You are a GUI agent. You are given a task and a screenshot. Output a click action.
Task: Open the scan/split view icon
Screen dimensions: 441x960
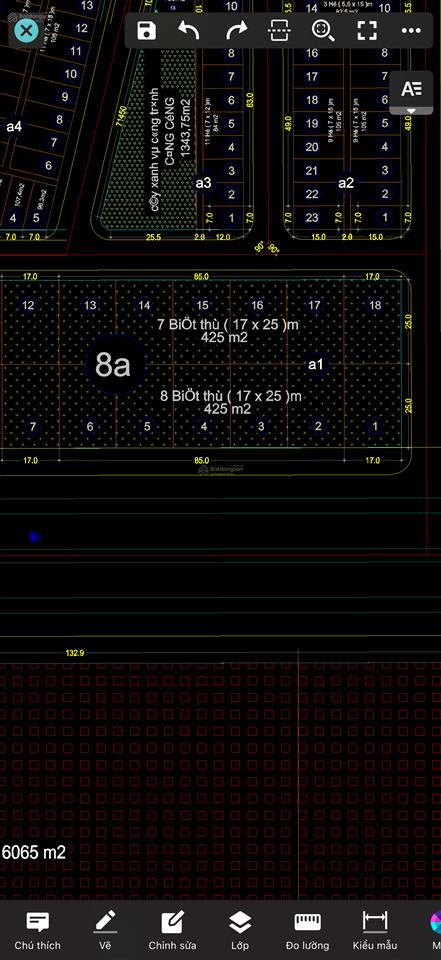279,30
